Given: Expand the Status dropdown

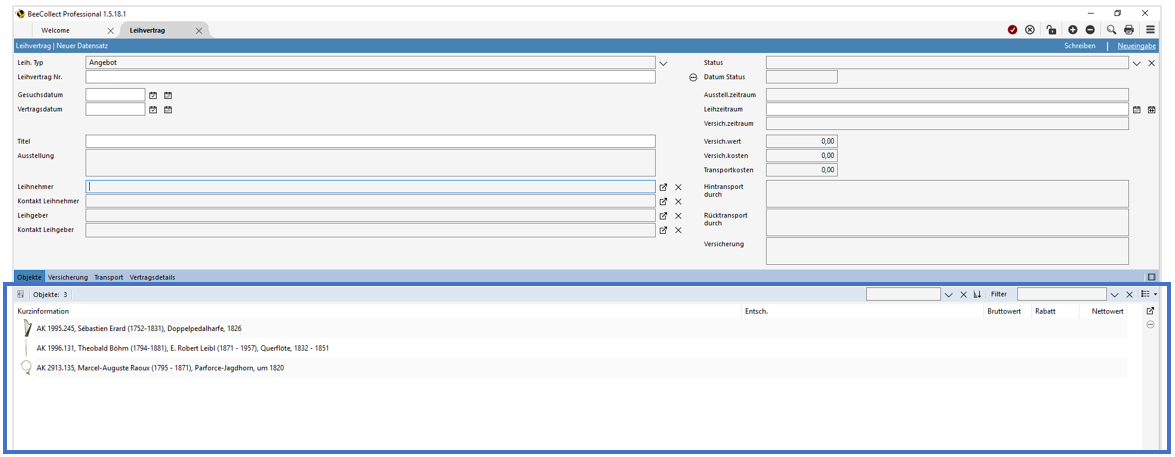Looking at the screenshot, I should pyautogui.click(x=1137, y=63).
